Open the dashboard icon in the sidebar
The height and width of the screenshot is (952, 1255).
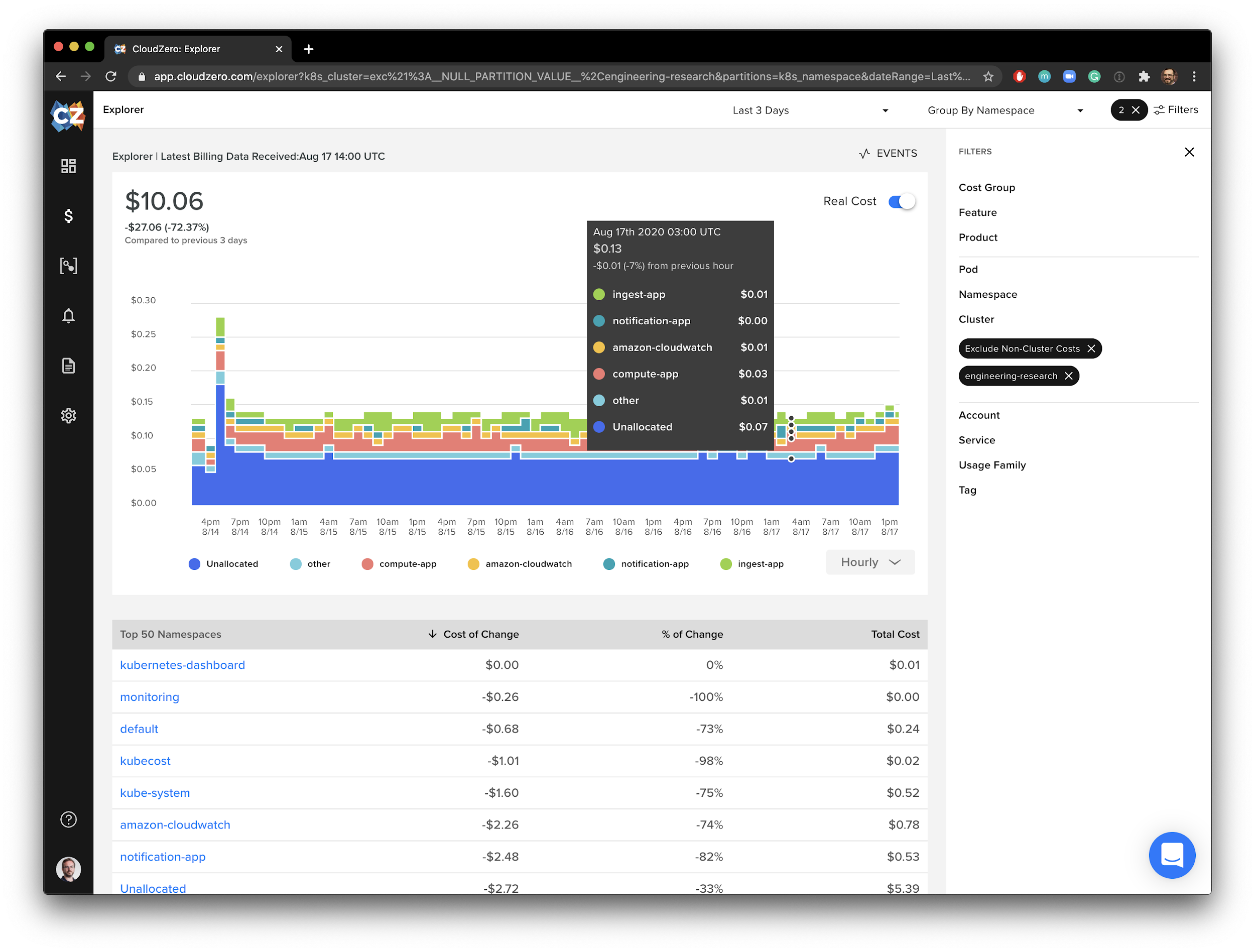click(x=68, y=166)
